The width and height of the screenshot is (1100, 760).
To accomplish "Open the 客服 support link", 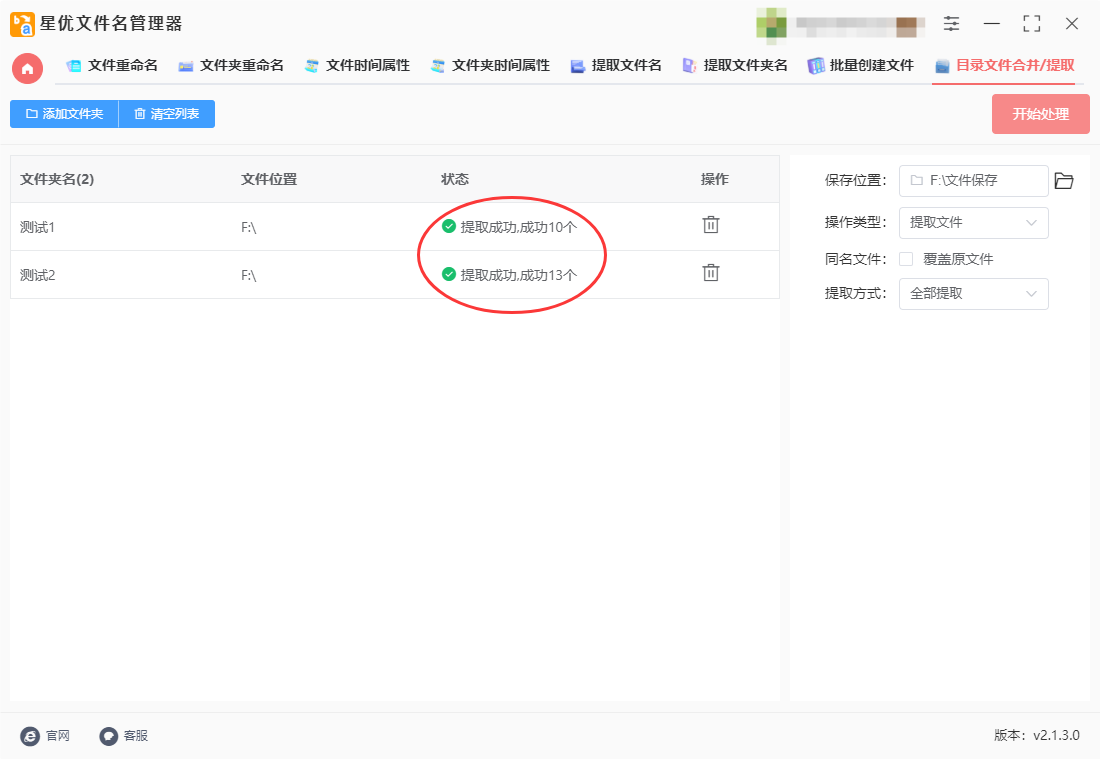I will click(123, 735).
